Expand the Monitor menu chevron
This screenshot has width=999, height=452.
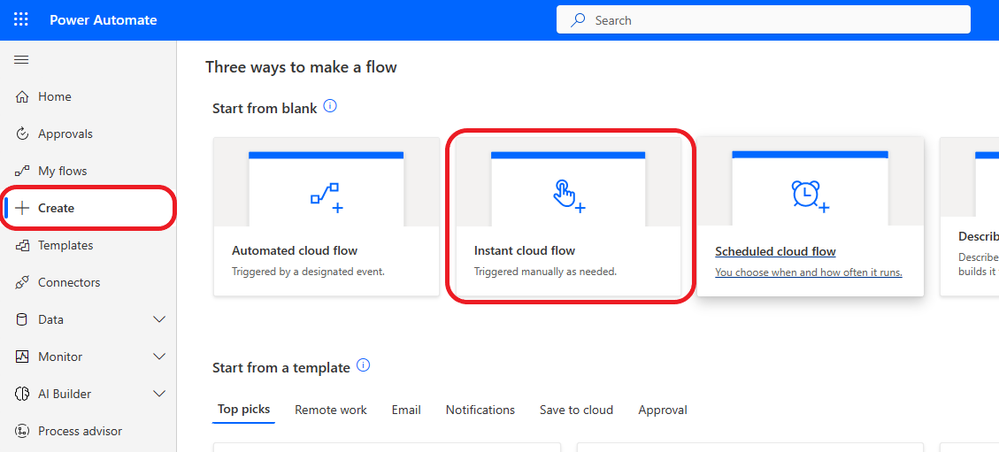tap(160, 356)
